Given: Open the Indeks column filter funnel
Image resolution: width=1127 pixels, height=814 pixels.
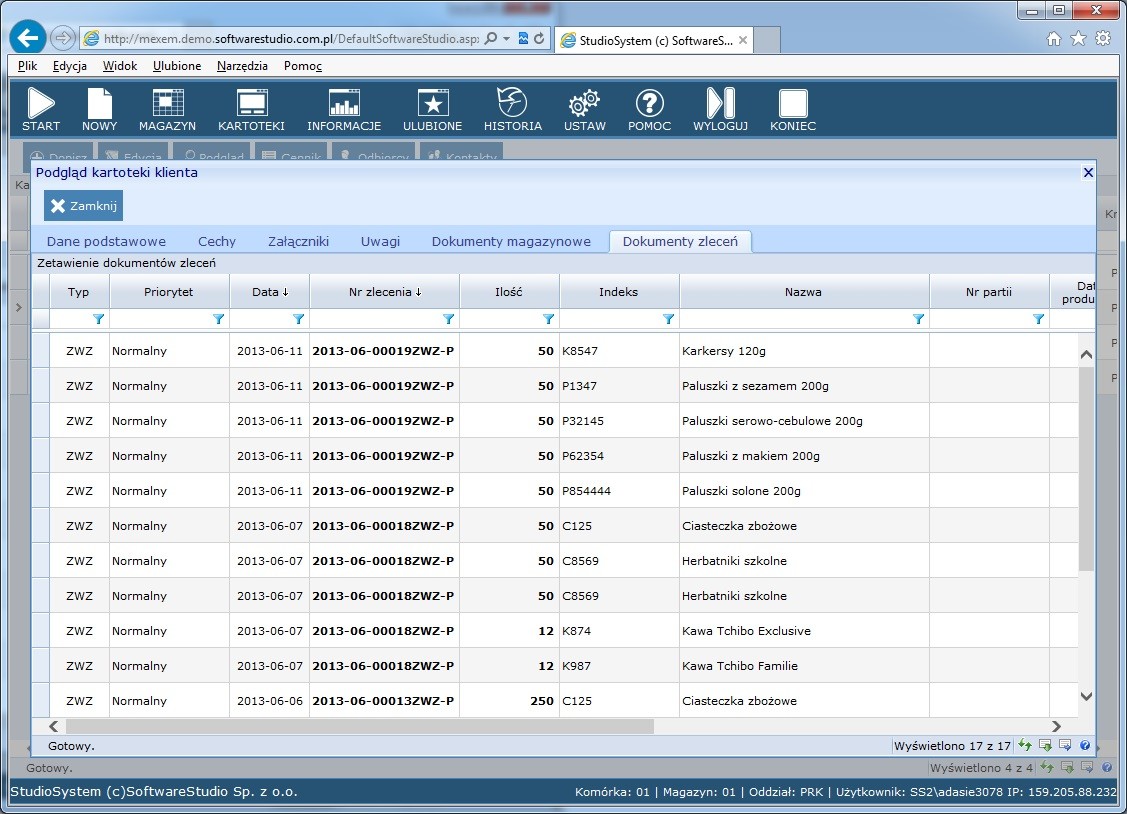Looking at the screenshot, I should (x=668, y=319).
